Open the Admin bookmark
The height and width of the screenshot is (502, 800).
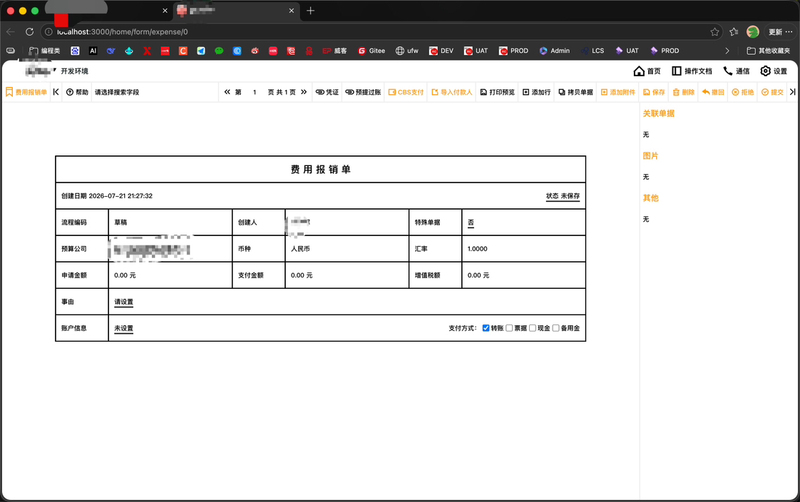555,51
